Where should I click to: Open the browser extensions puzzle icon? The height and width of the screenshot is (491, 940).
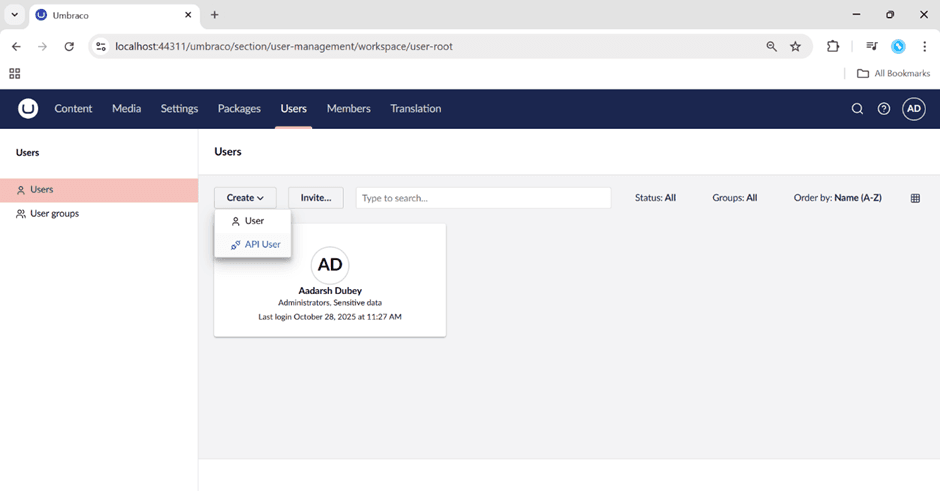click(x=833, y=46)
